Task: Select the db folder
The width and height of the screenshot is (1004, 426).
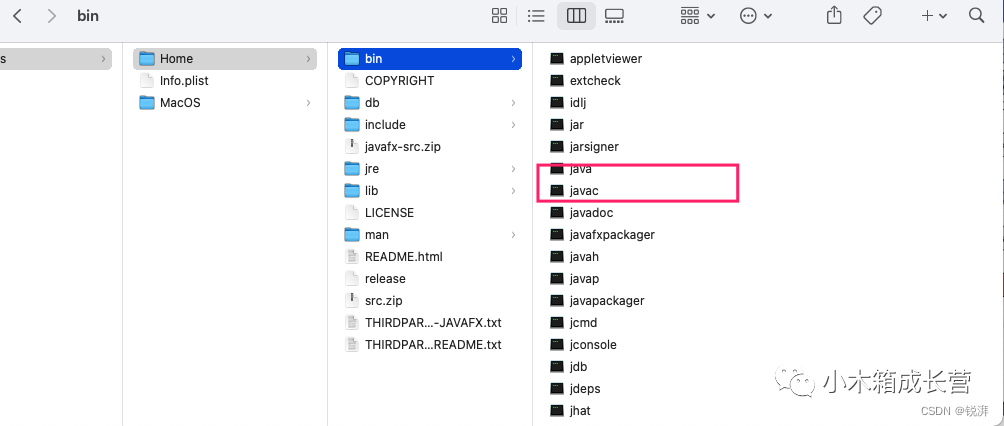Action: pyautogui.click(x=430, y=102)
